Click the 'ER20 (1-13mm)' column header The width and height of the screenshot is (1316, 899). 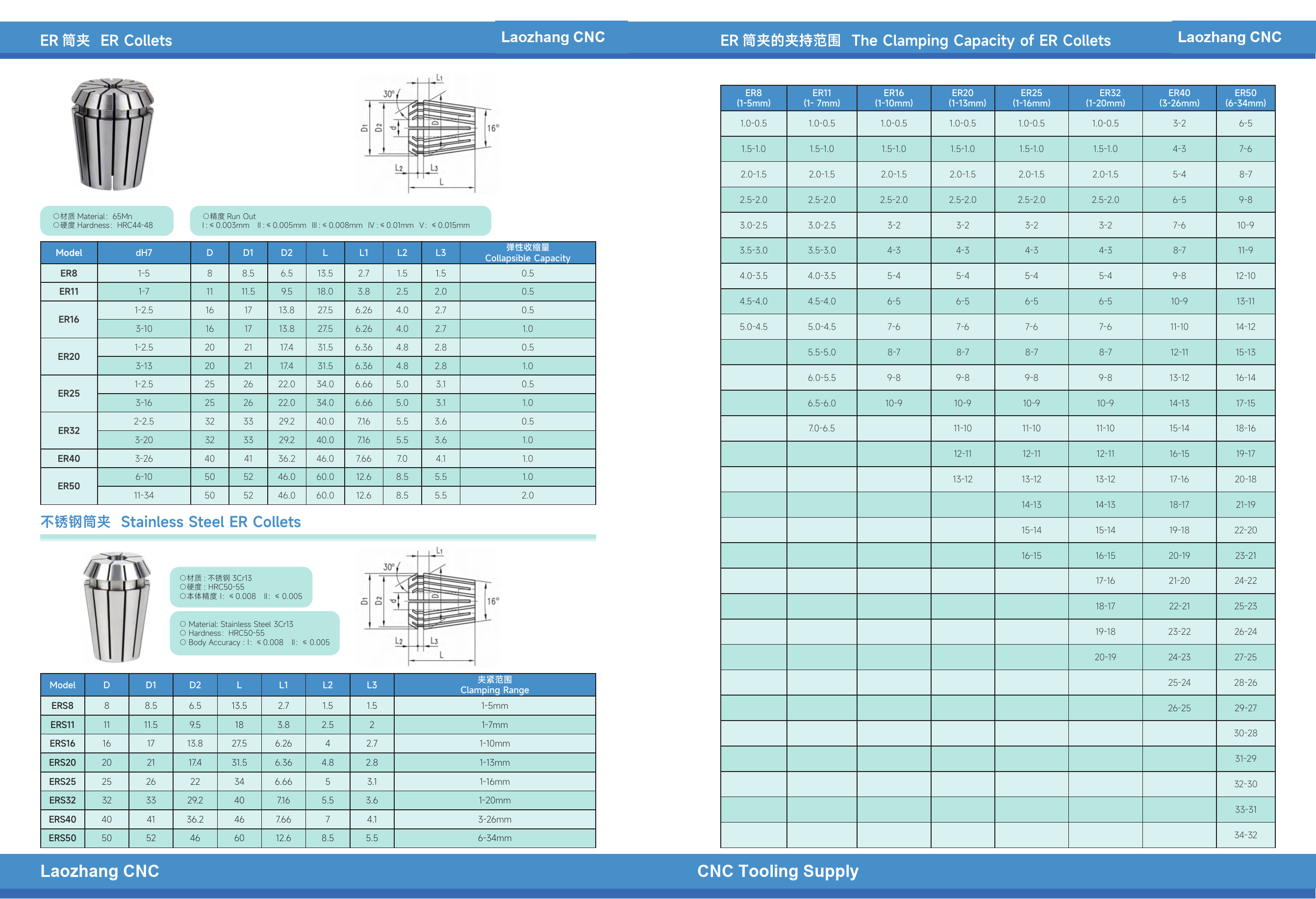click(x=962, y=98)
